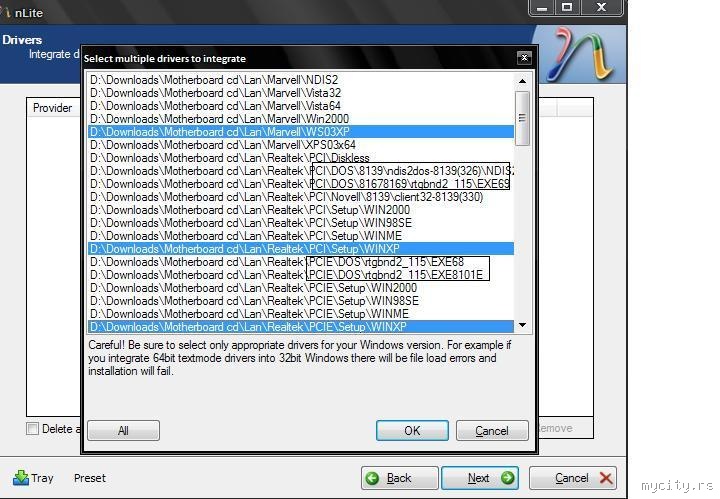Click the green arrow on Back button
This screenshot has height=499, width=720.
[x=372, y=478]
